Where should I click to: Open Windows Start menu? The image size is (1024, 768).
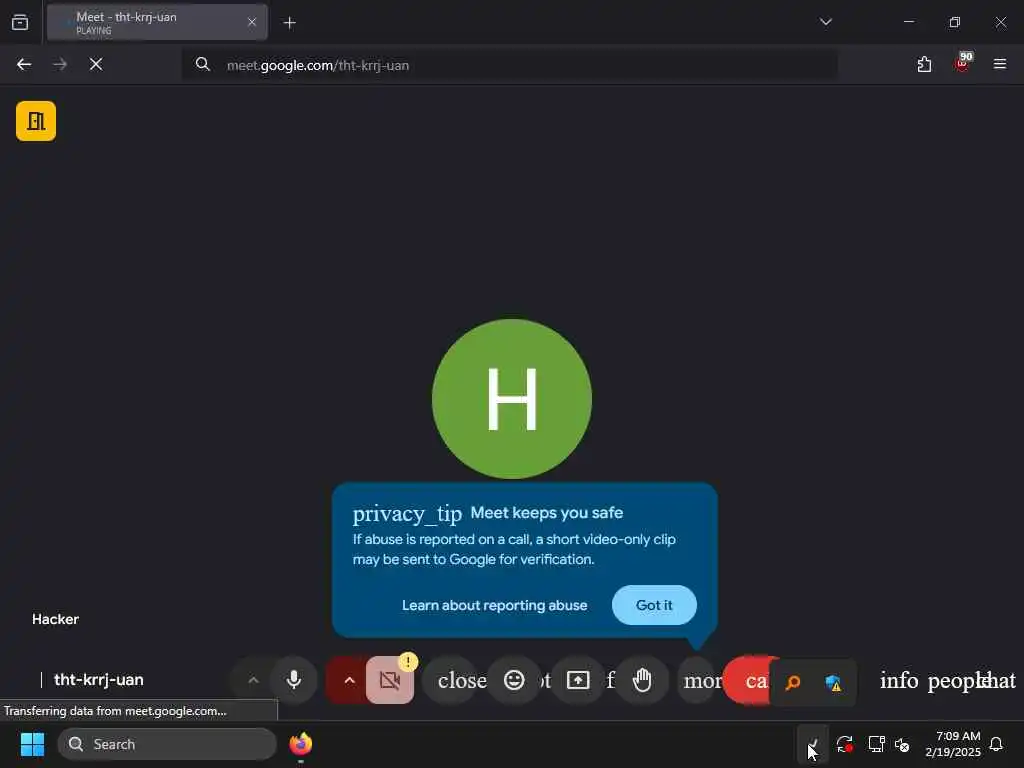click(x=32, y=744)
